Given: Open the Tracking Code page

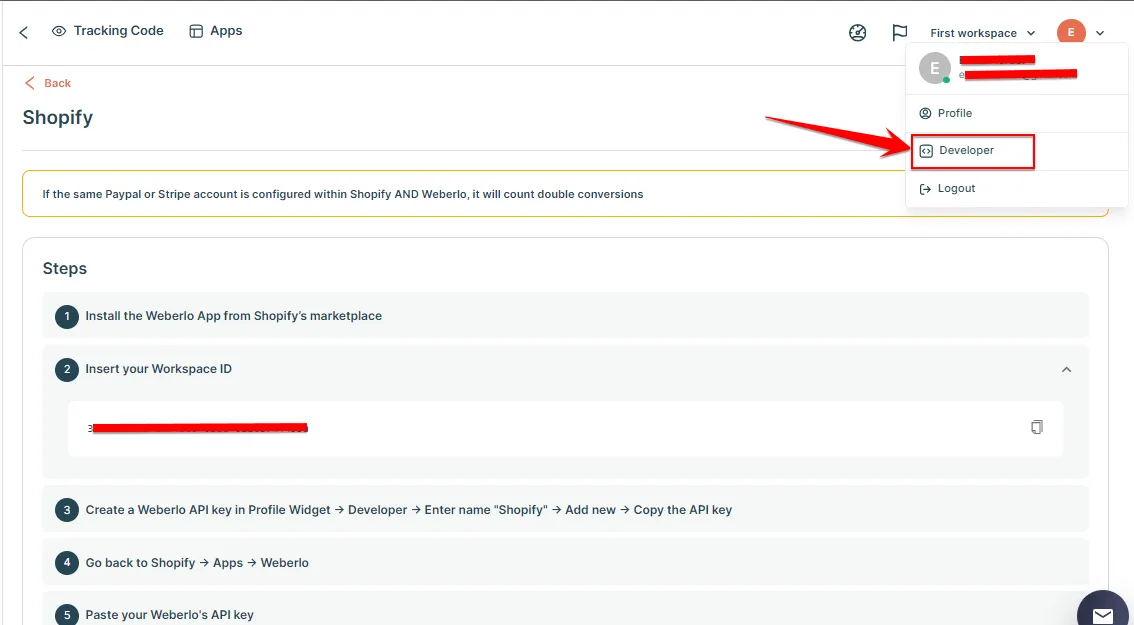Looking at the screenshot, I should [108, 31].
